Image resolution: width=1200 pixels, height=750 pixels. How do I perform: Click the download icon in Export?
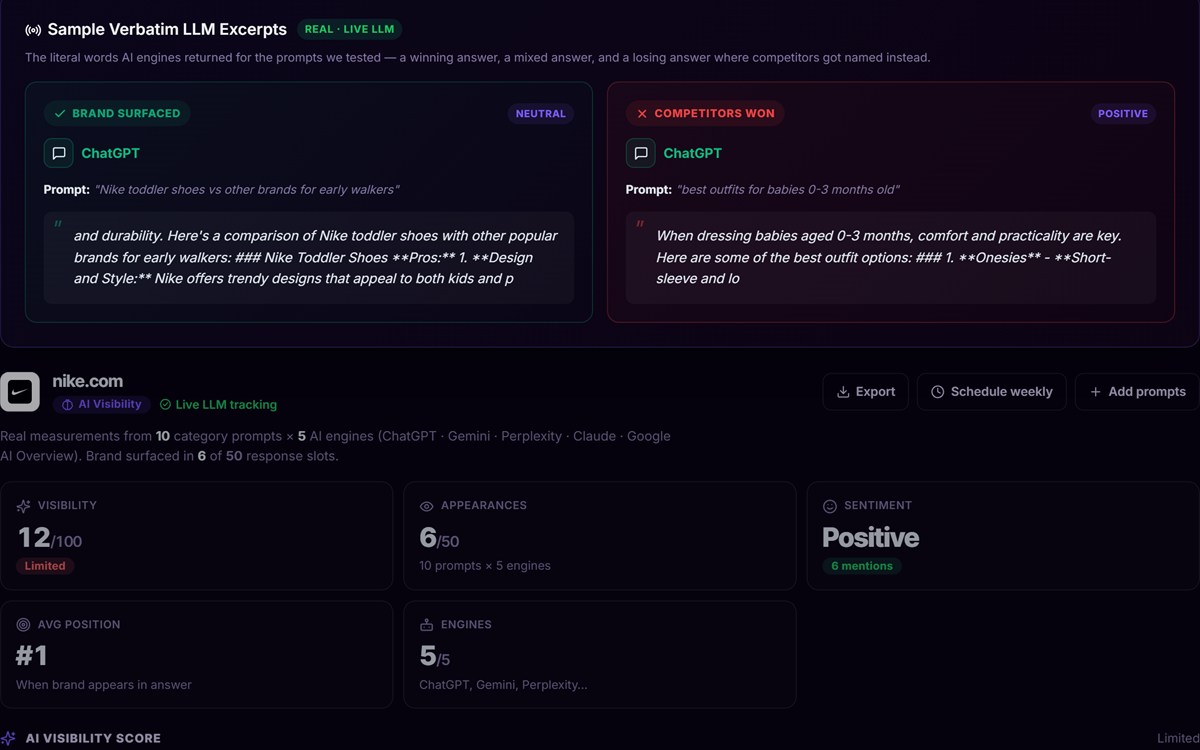[843, 392]
